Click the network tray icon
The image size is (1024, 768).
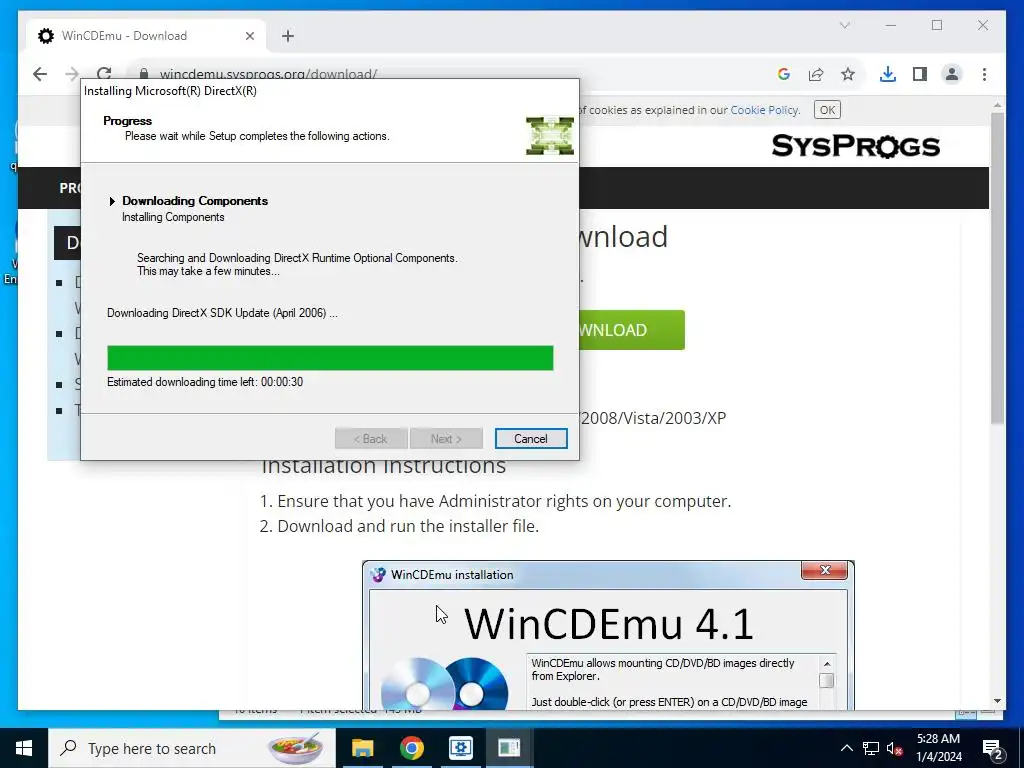coord(871,748)
